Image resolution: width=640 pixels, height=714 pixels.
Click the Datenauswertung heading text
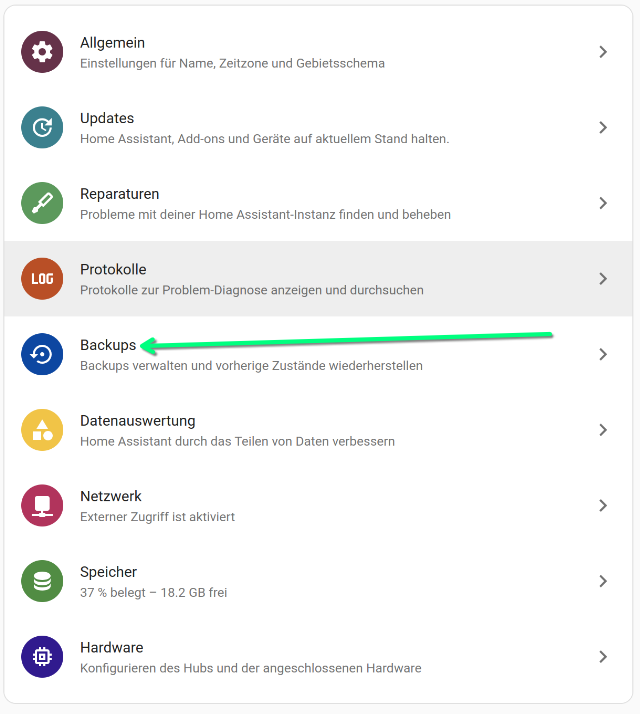pos(137,420)
